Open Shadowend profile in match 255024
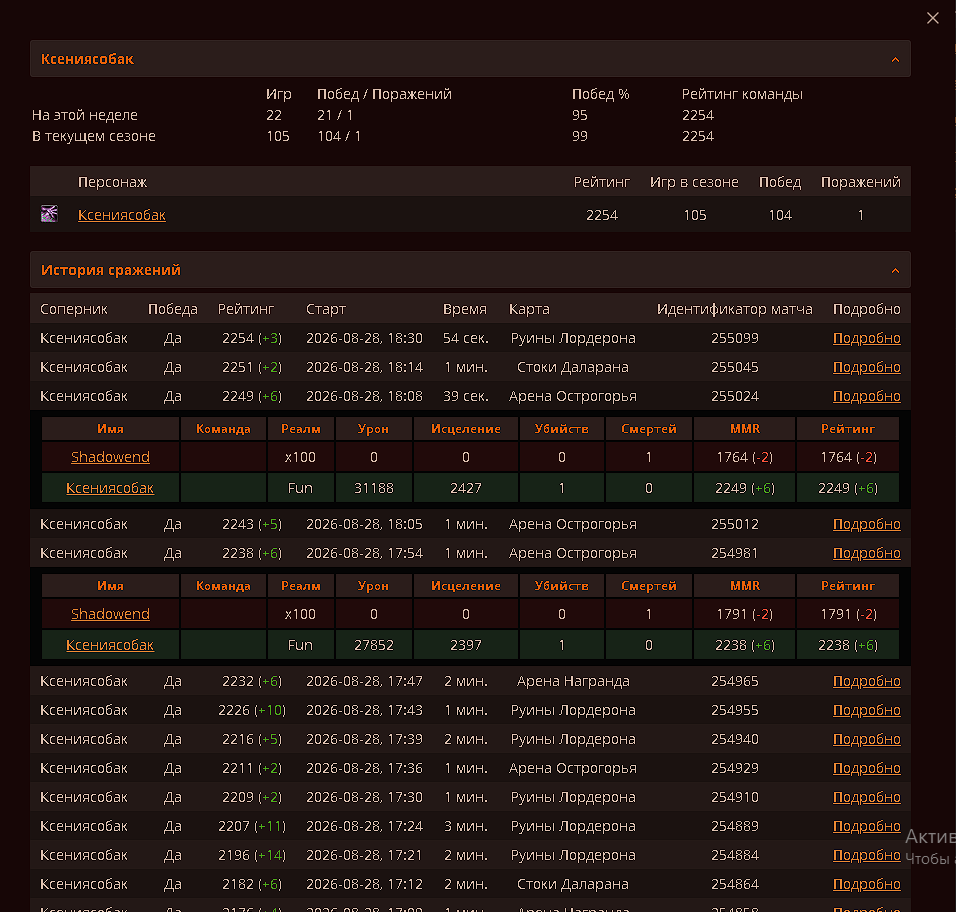 [x=110, y=457]
